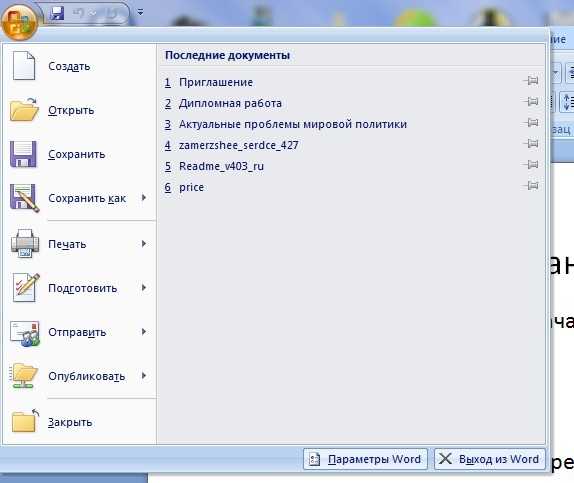This screenshot has width=574, height=483.
Task: Click the Сохранить floppy disk icon
Action: click(x=23, y=154)
